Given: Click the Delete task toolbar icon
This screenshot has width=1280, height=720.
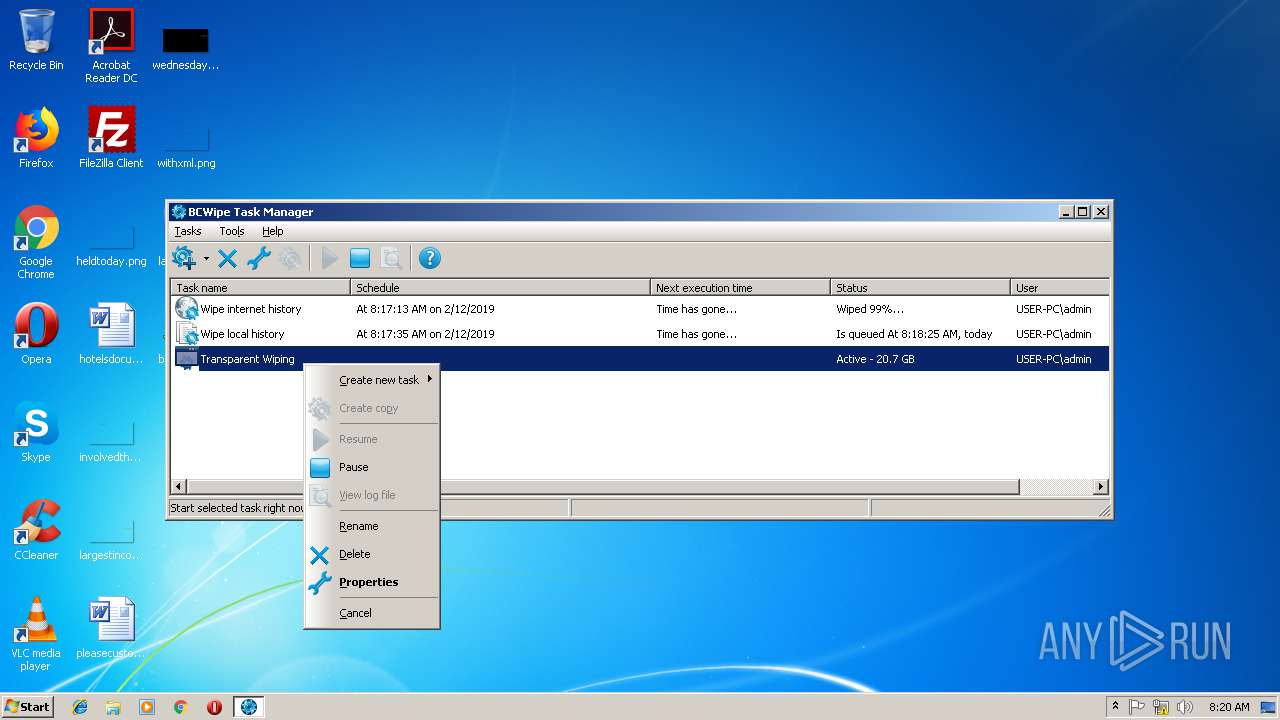Looking at the screenshot, I should click(x=227, y=259).
